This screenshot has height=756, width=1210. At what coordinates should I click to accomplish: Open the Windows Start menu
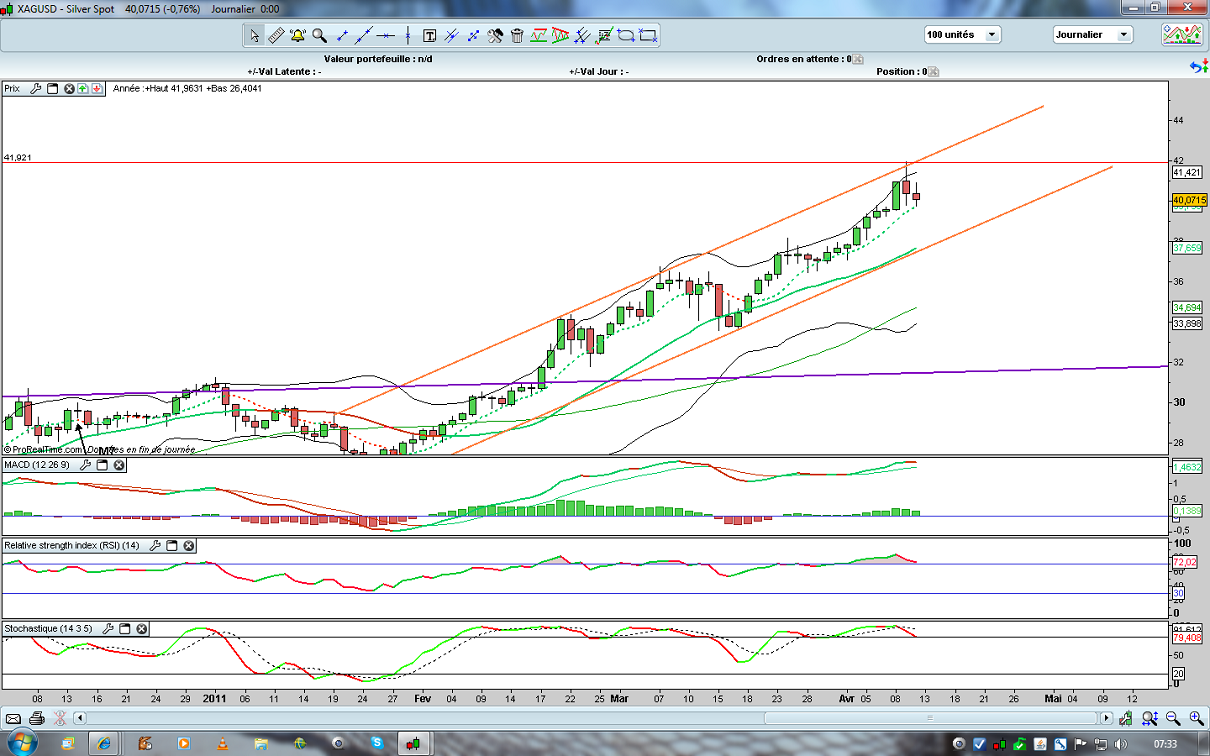(20, 743)
